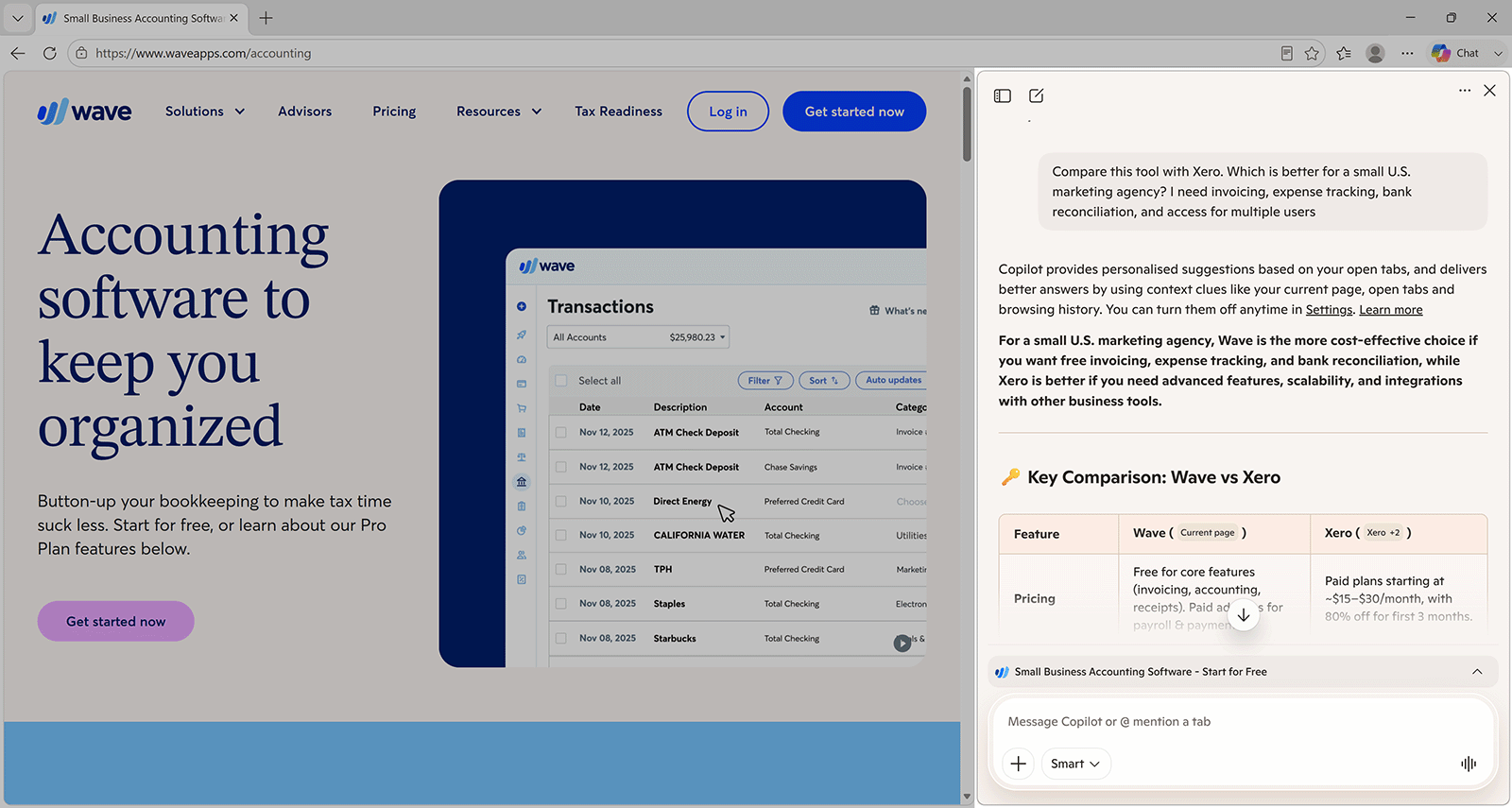1512x808 pixels.
Task: Toggle the Copilot Chat button
Action: (x=1455, y=53)
